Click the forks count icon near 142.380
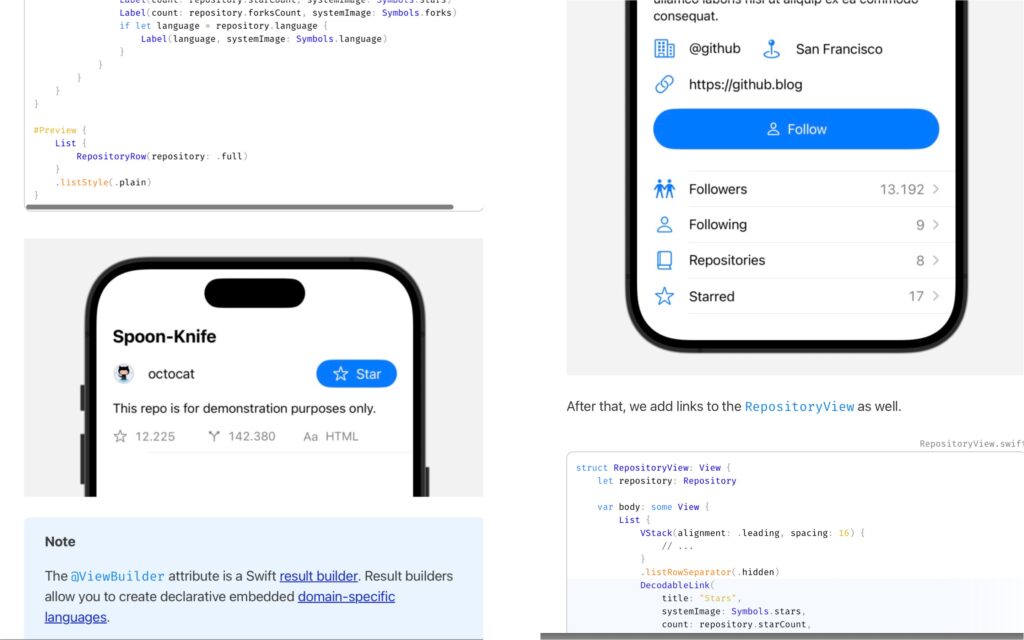The width and height of the screenshot is (1024, 640). click(x=214, y=436)
